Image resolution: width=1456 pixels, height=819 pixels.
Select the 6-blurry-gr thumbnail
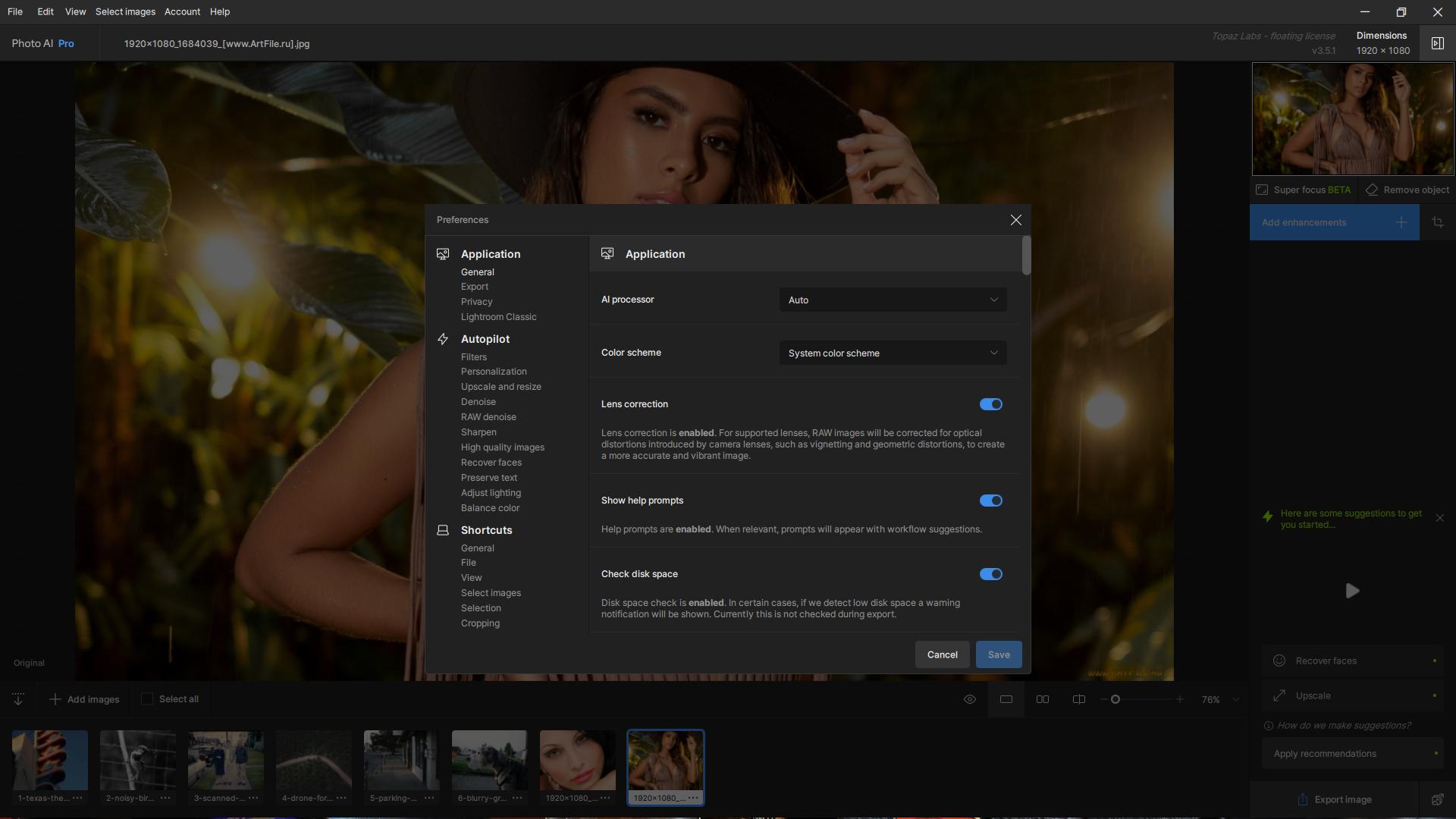[489, 761]
